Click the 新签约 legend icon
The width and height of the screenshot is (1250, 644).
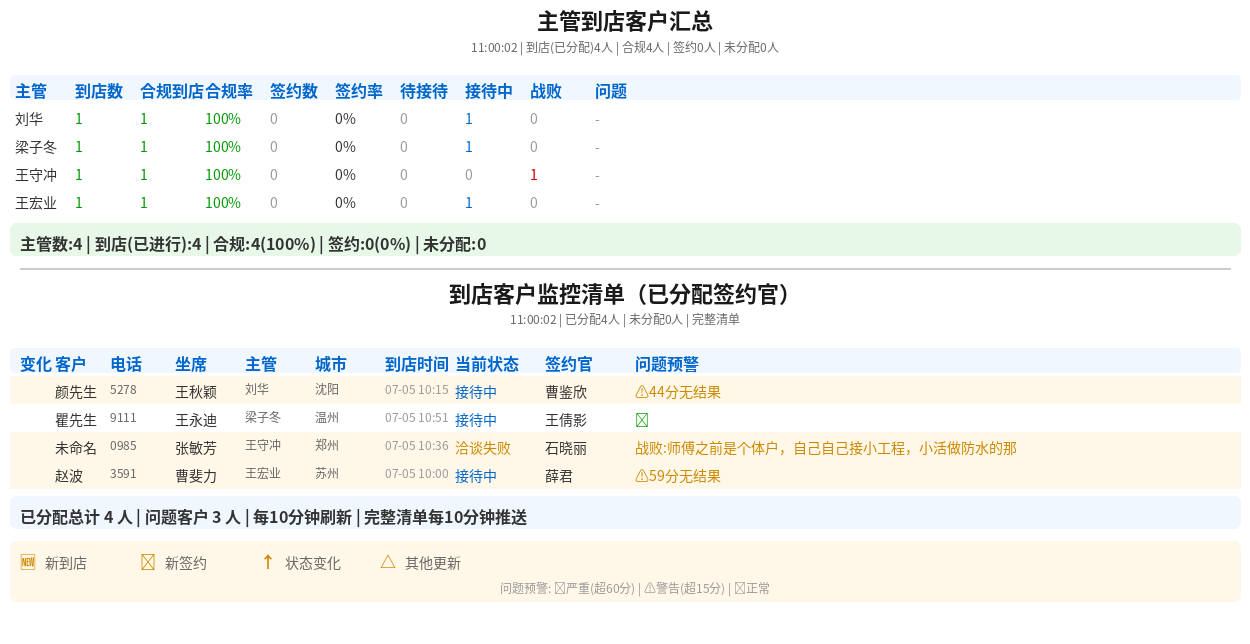pyautogui.click(x=148, y=562)
